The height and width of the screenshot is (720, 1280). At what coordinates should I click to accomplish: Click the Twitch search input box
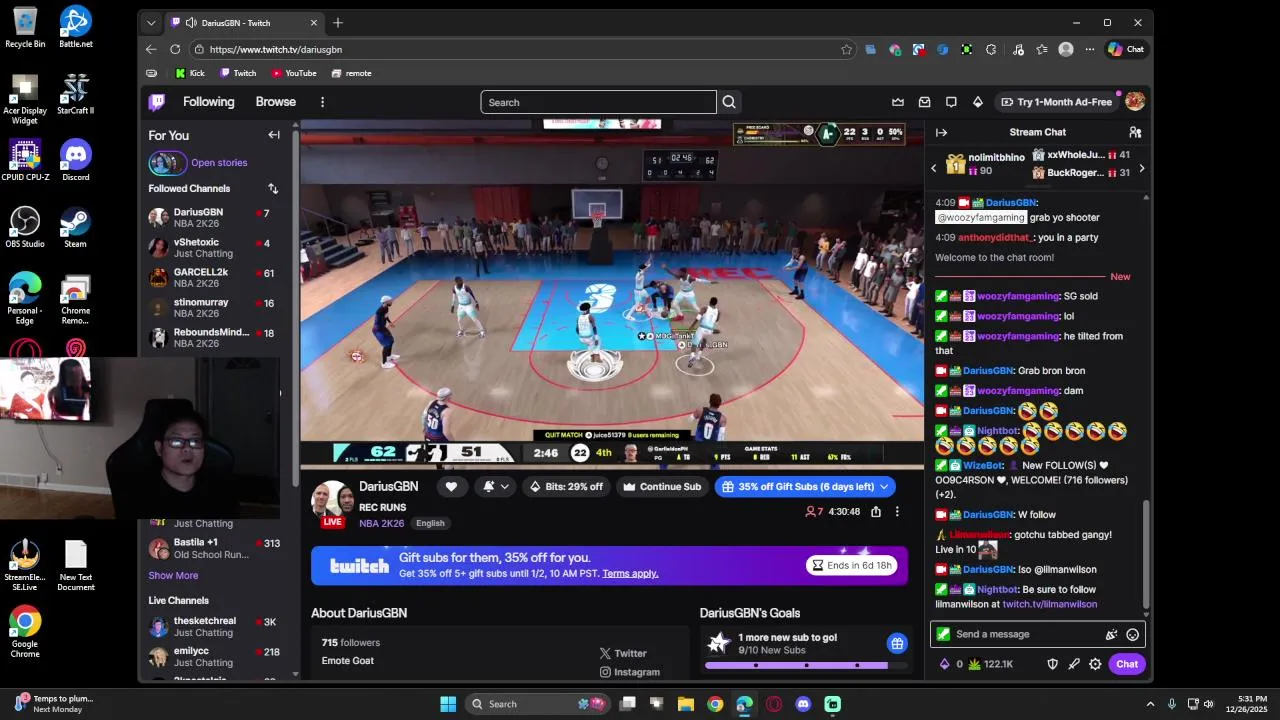pos(598,102)
